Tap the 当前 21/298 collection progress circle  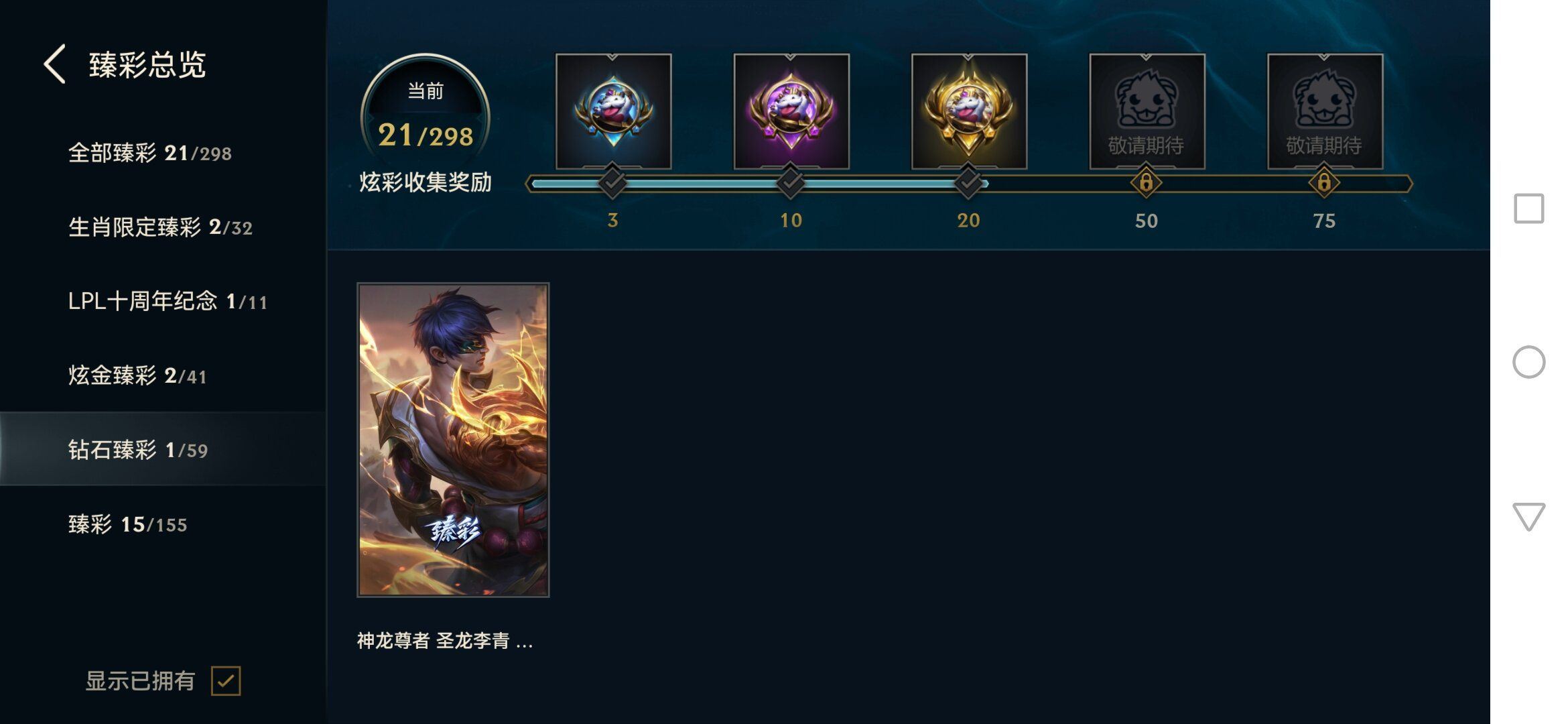click(x=426, y=118)
